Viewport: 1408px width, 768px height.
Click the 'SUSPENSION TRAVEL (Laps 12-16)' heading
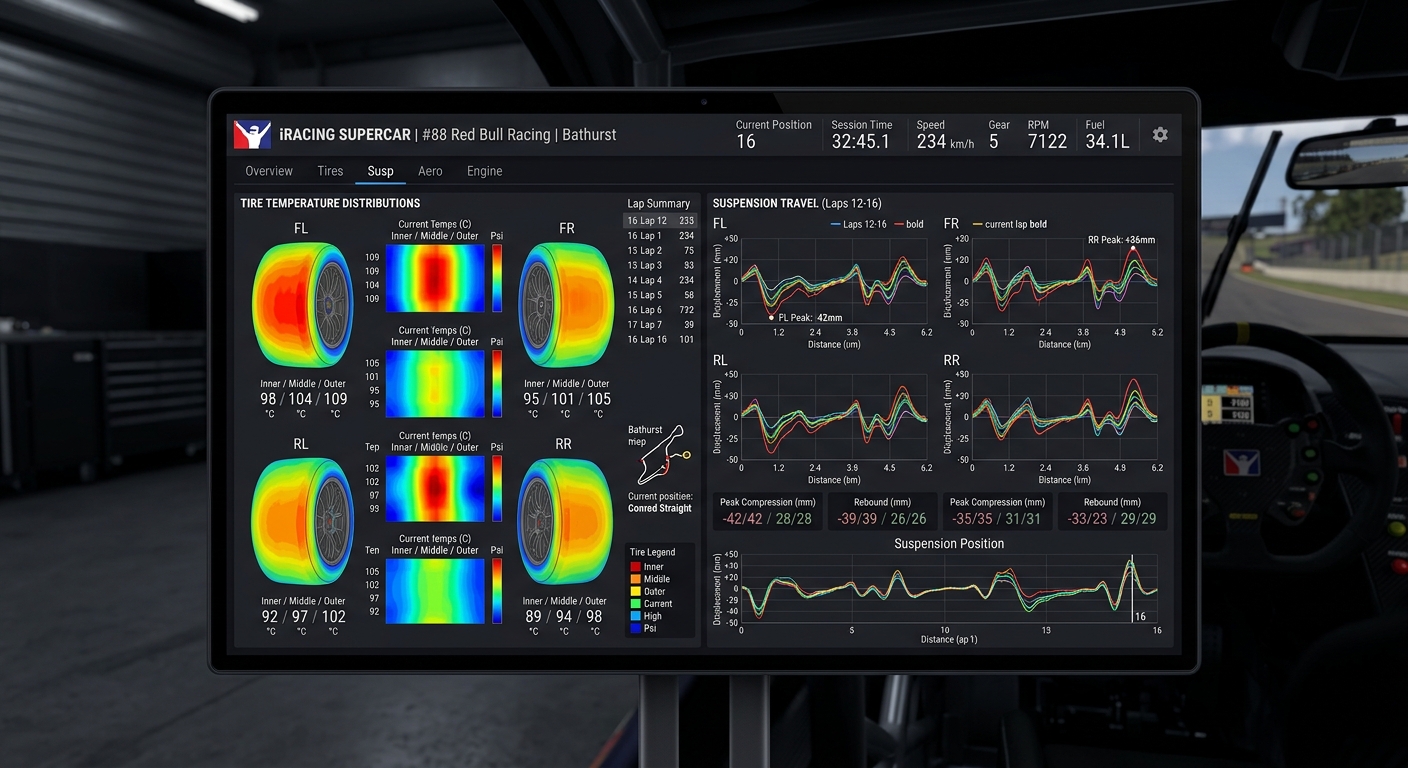coord(797,203)
